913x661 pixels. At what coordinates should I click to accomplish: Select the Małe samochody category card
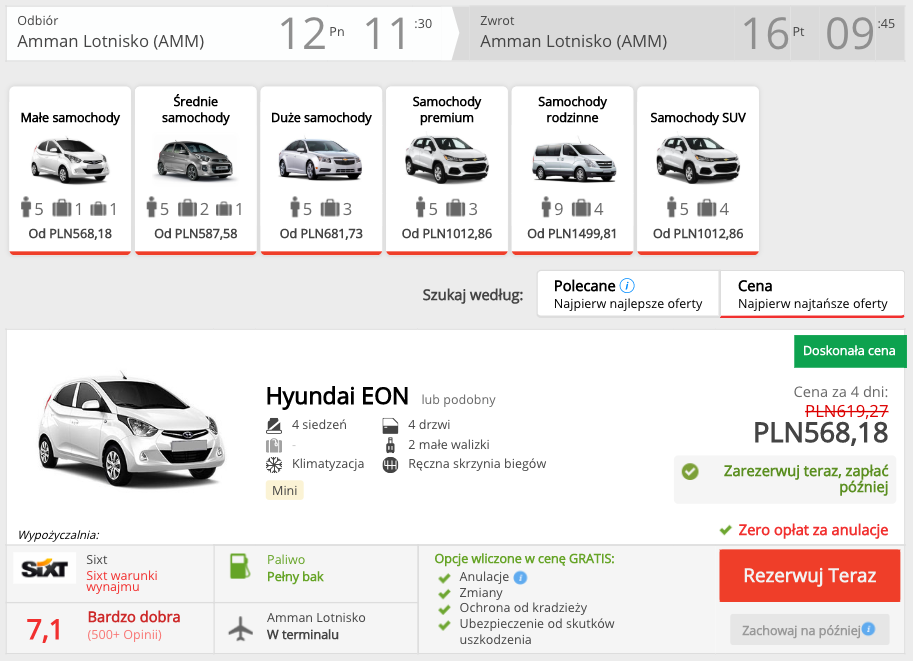(x=70, y=170)
